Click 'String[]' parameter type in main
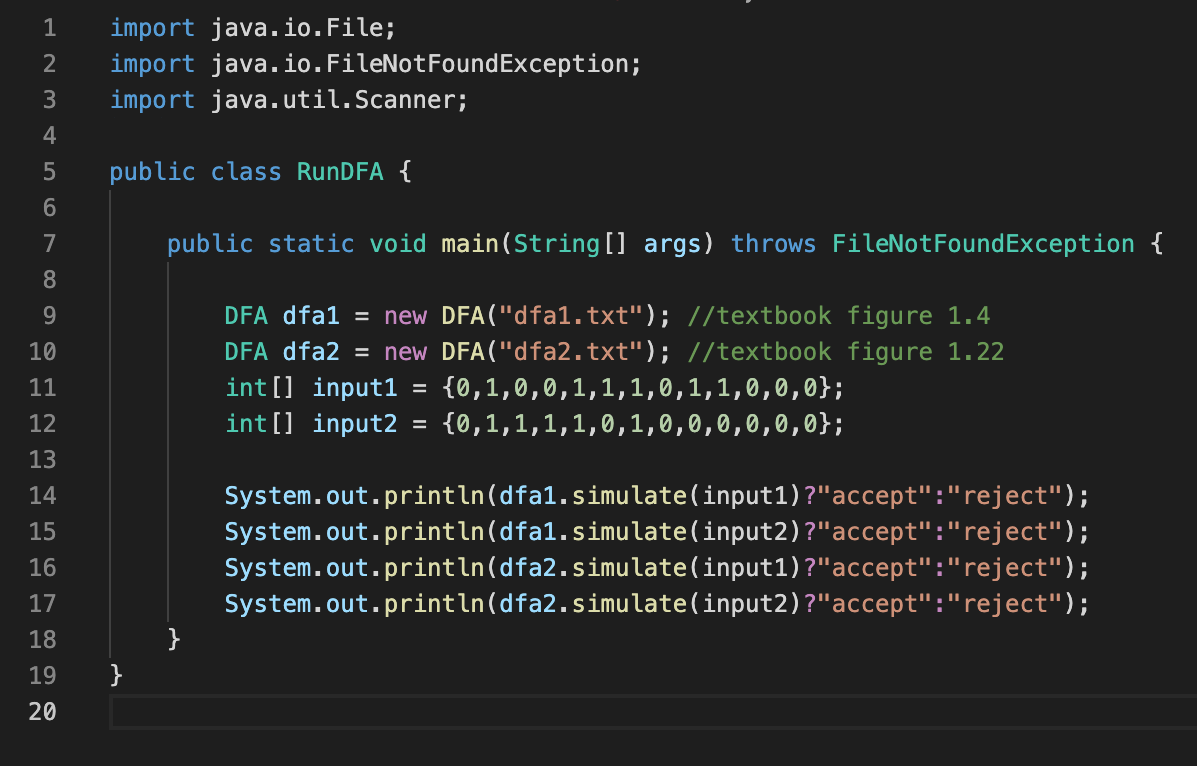1197x766 pixels. (571, 244)
